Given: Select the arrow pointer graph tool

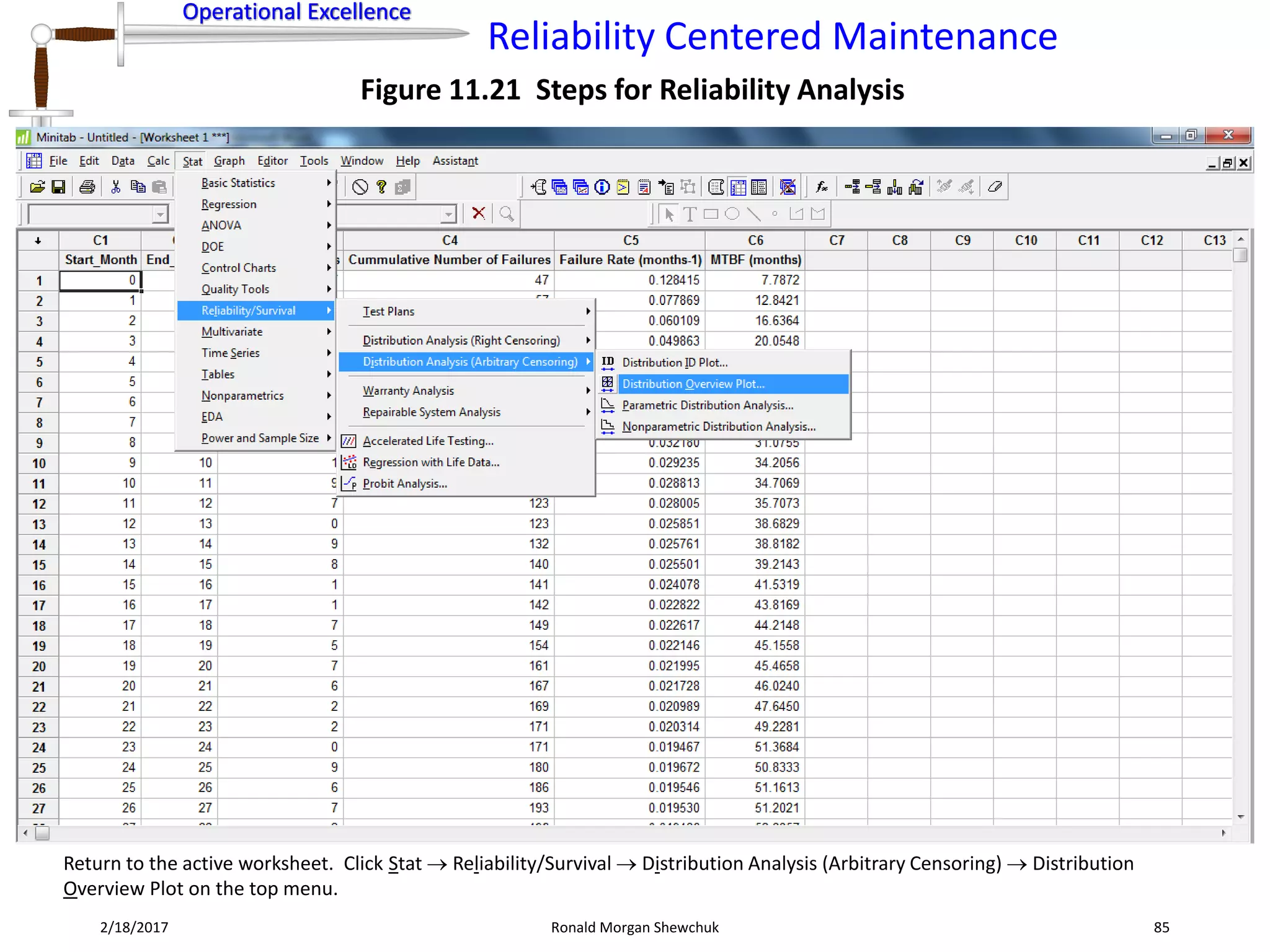Looking at the screenshot, I should point(668,214).
